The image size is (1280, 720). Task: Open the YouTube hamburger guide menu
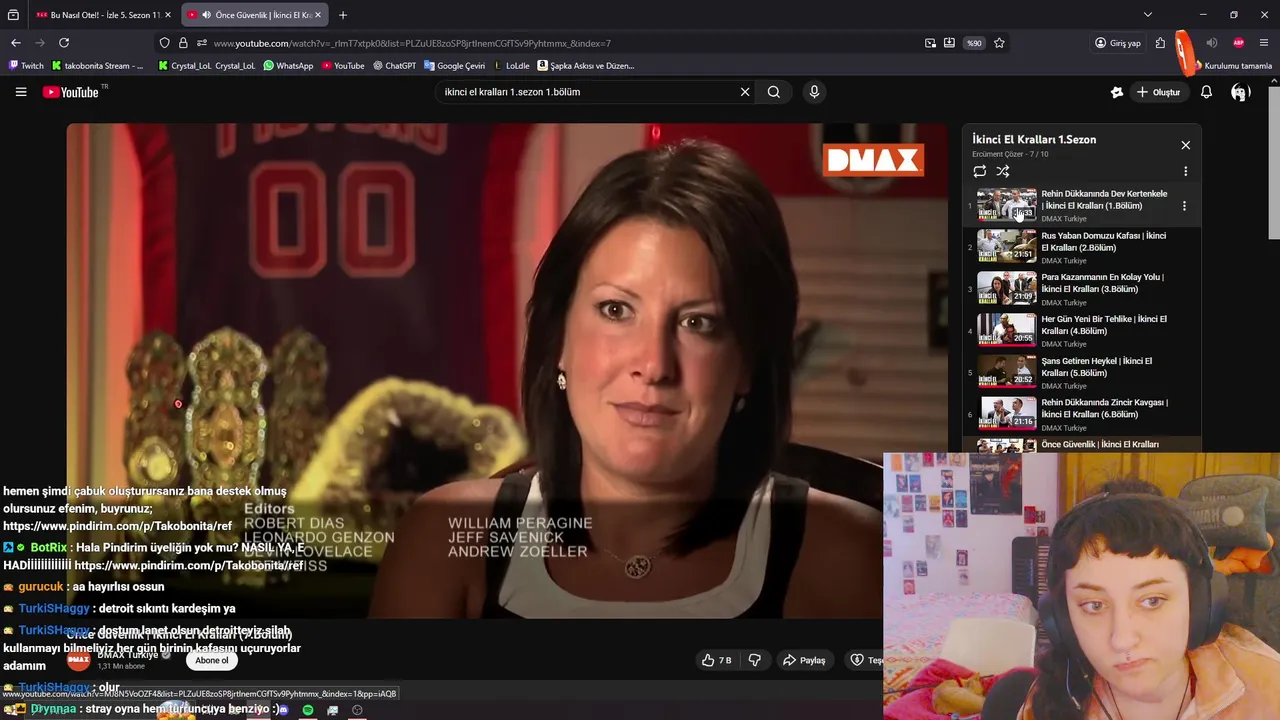[21, 92]
